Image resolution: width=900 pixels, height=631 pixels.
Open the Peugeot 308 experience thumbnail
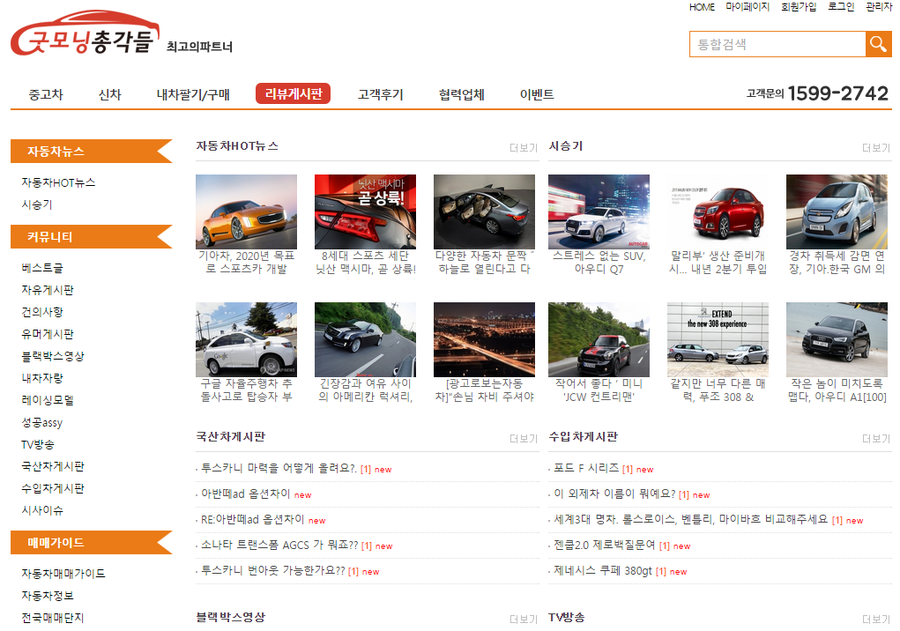[718, 339]
